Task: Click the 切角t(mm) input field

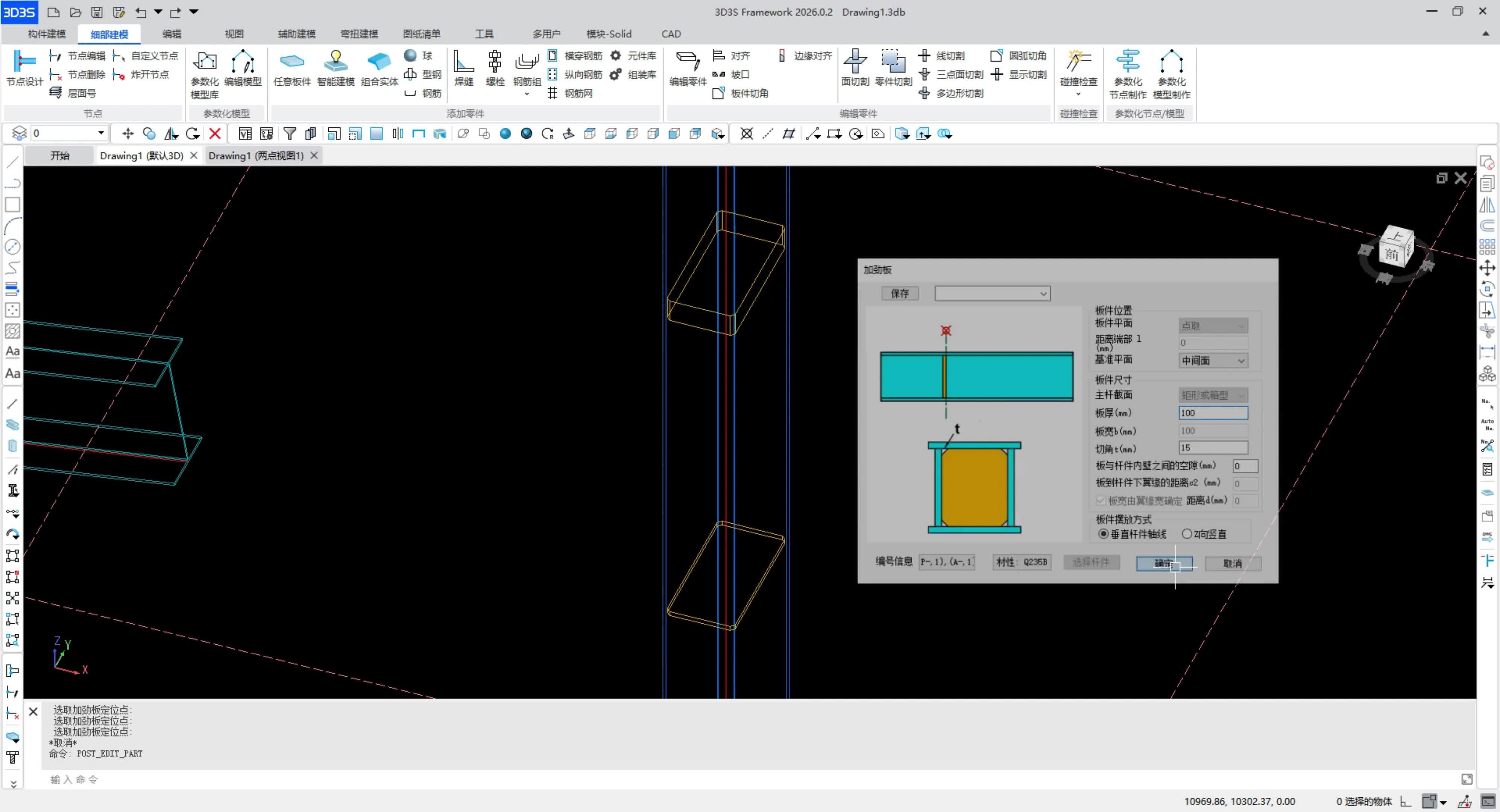Action: click(1212, 448)
